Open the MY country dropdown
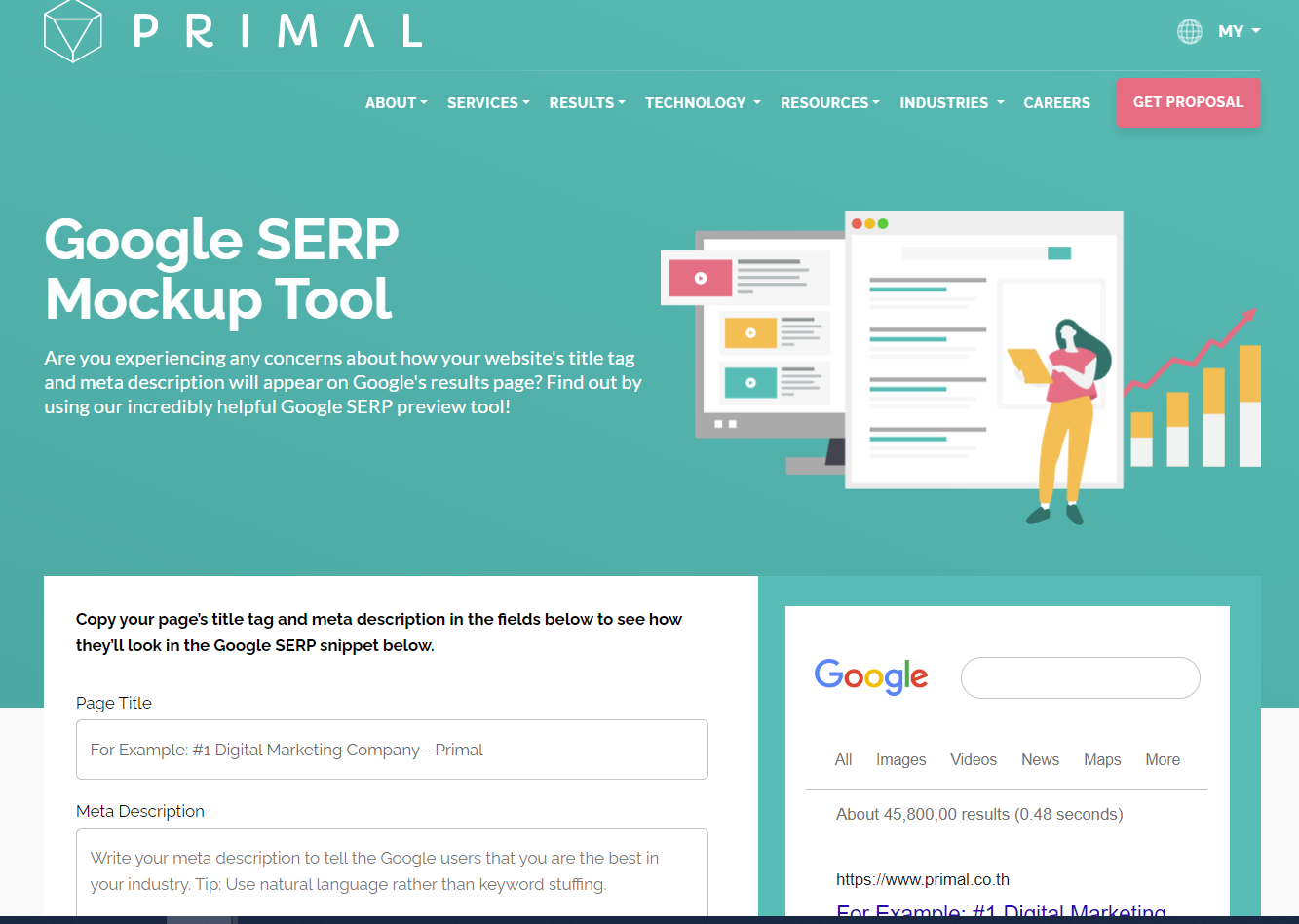1299x924 pixels. pyautogui.click(x=1239, y=31)
